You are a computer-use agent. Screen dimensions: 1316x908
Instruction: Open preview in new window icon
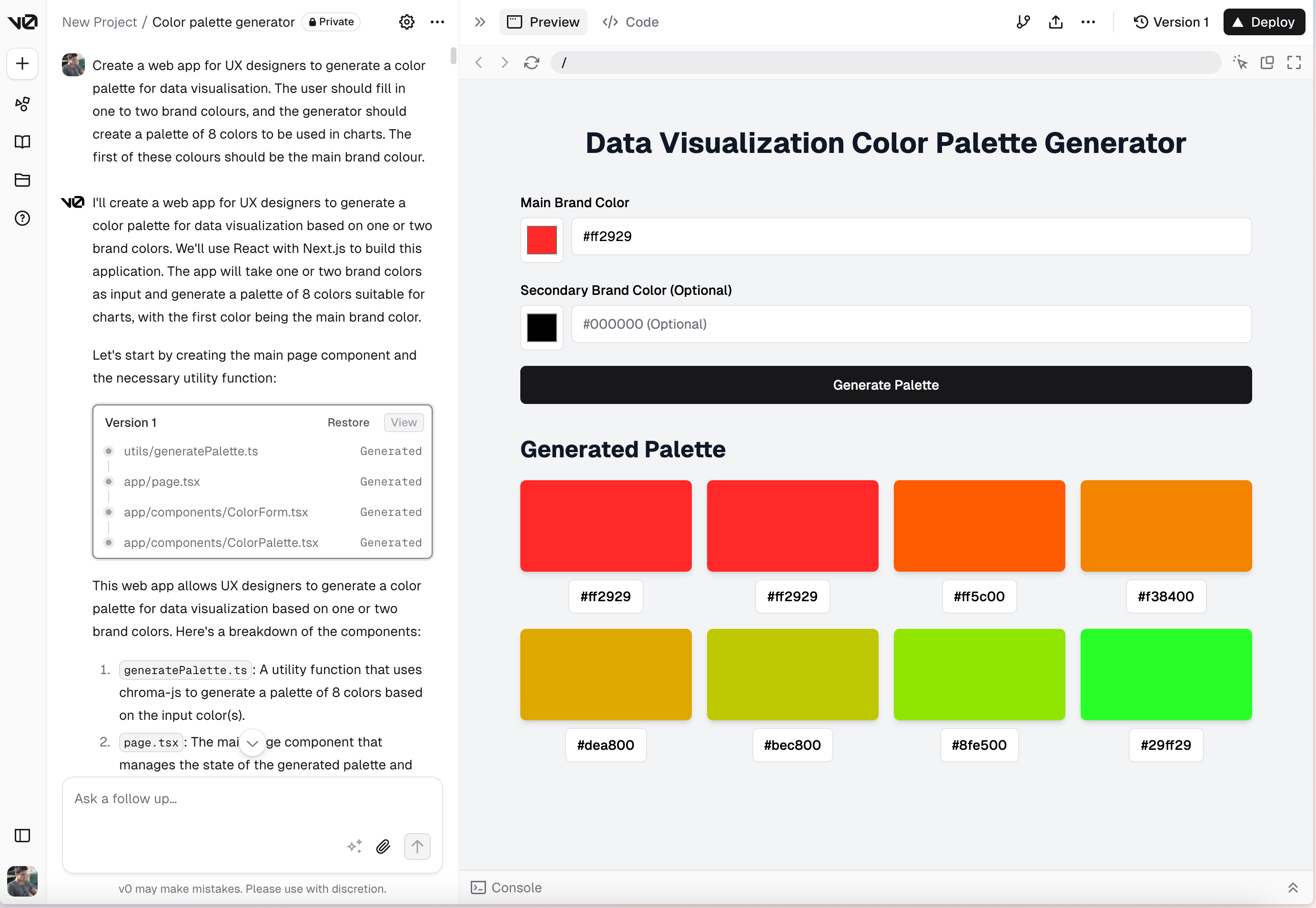click(x=1267, y=62)
